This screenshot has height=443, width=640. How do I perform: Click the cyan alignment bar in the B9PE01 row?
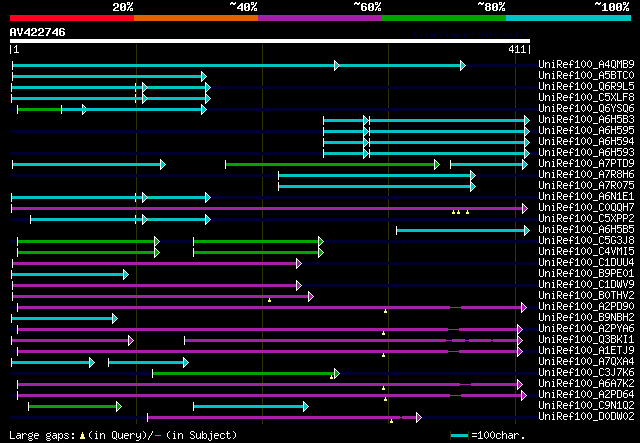(70, 275)
